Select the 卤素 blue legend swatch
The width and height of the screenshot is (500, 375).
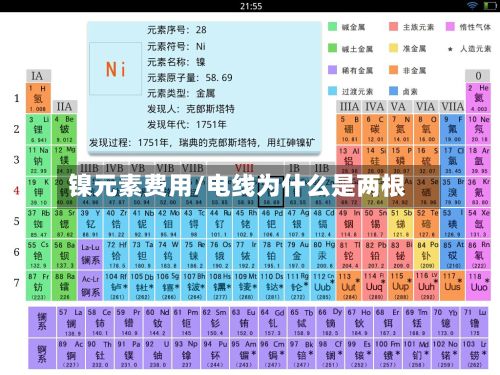(394, 91)
